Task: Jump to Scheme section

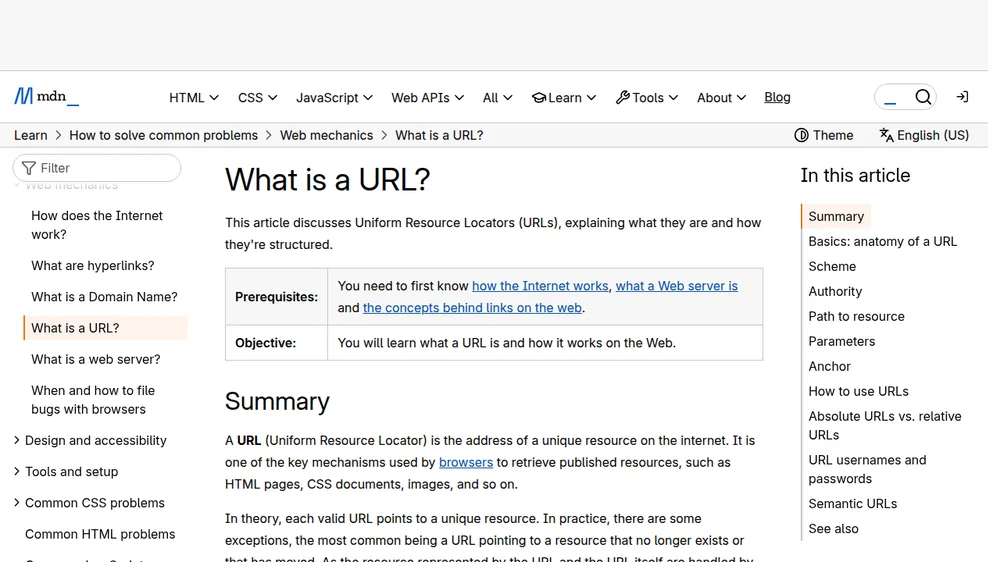Action: [x=832, y=266]
